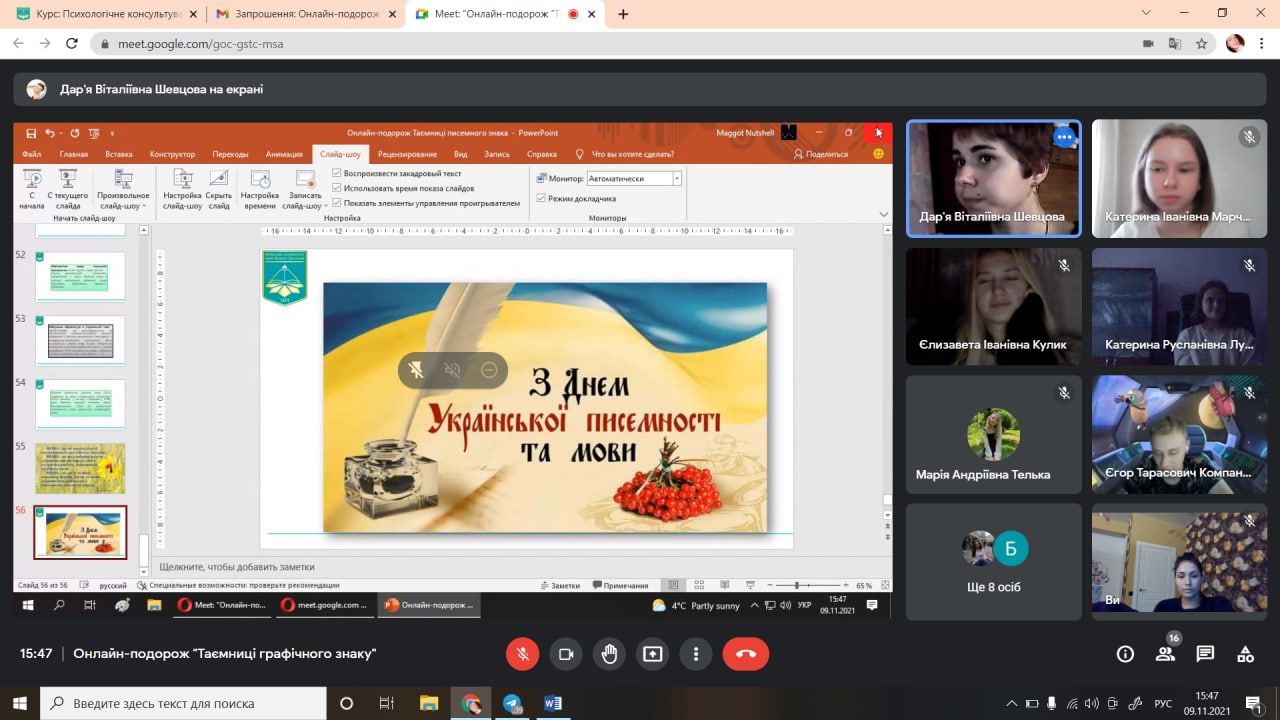Screen dimensions: 1280x720
Task: Unmute the microphone in Meet
Action: click(x=522, y=654)
